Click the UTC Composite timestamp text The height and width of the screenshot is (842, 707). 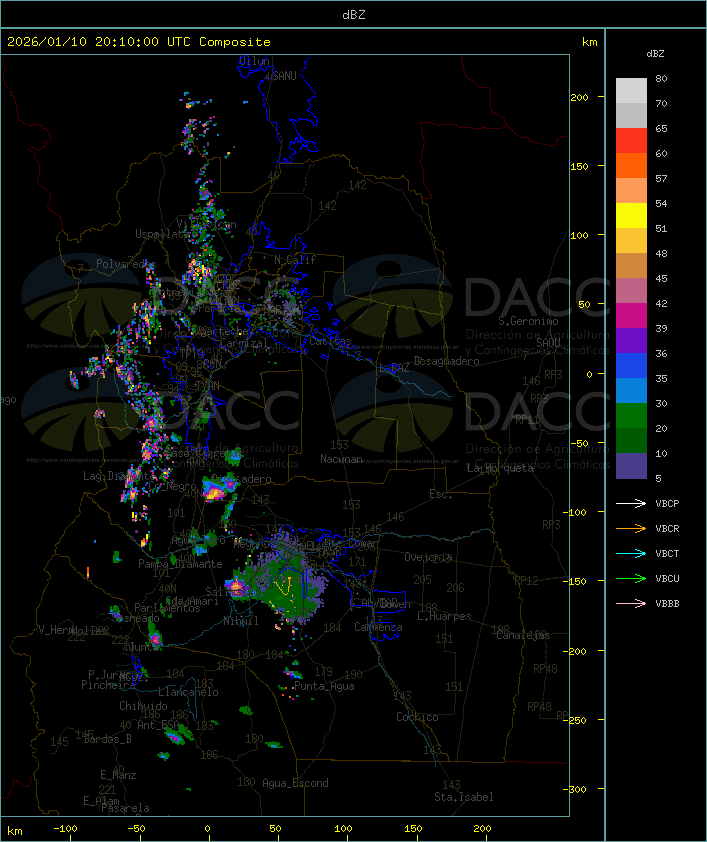click(x=139, y=42)
